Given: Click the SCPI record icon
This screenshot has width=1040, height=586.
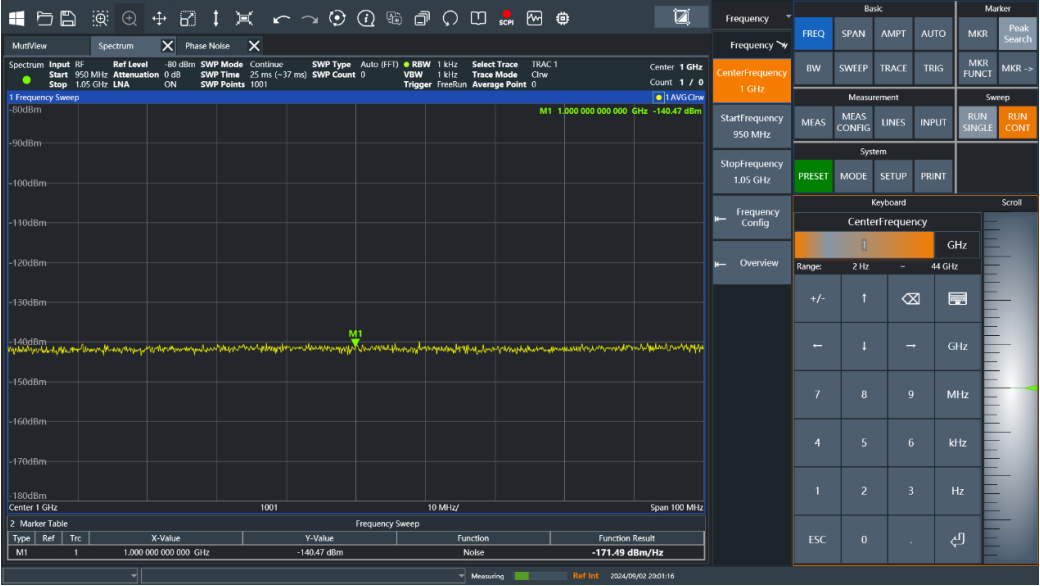Looking at the screenshot, I should click(x=506, y=19).
